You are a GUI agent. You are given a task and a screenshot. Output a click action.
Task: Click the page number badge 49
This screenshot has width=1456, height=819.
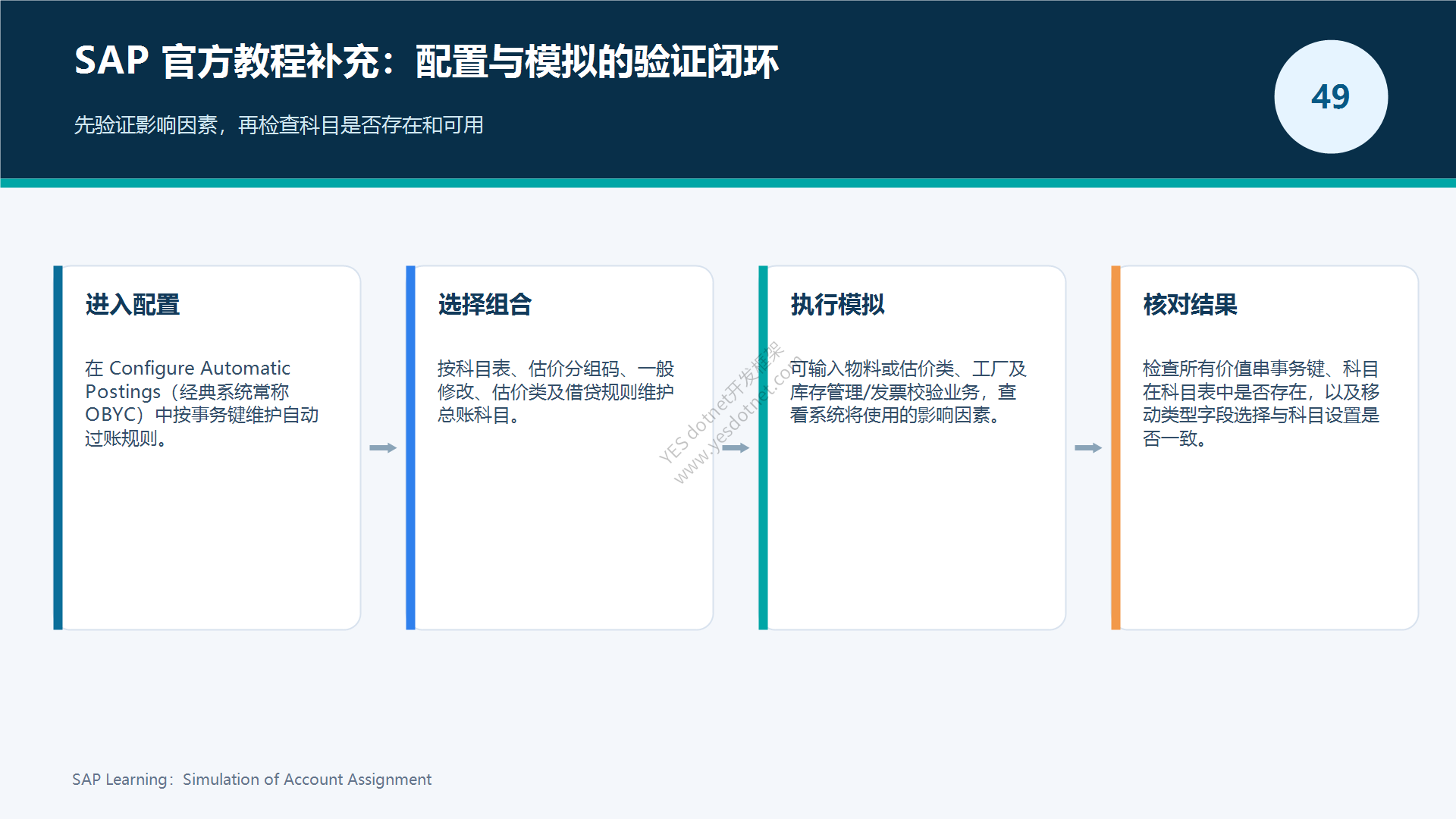[1331, 97]
